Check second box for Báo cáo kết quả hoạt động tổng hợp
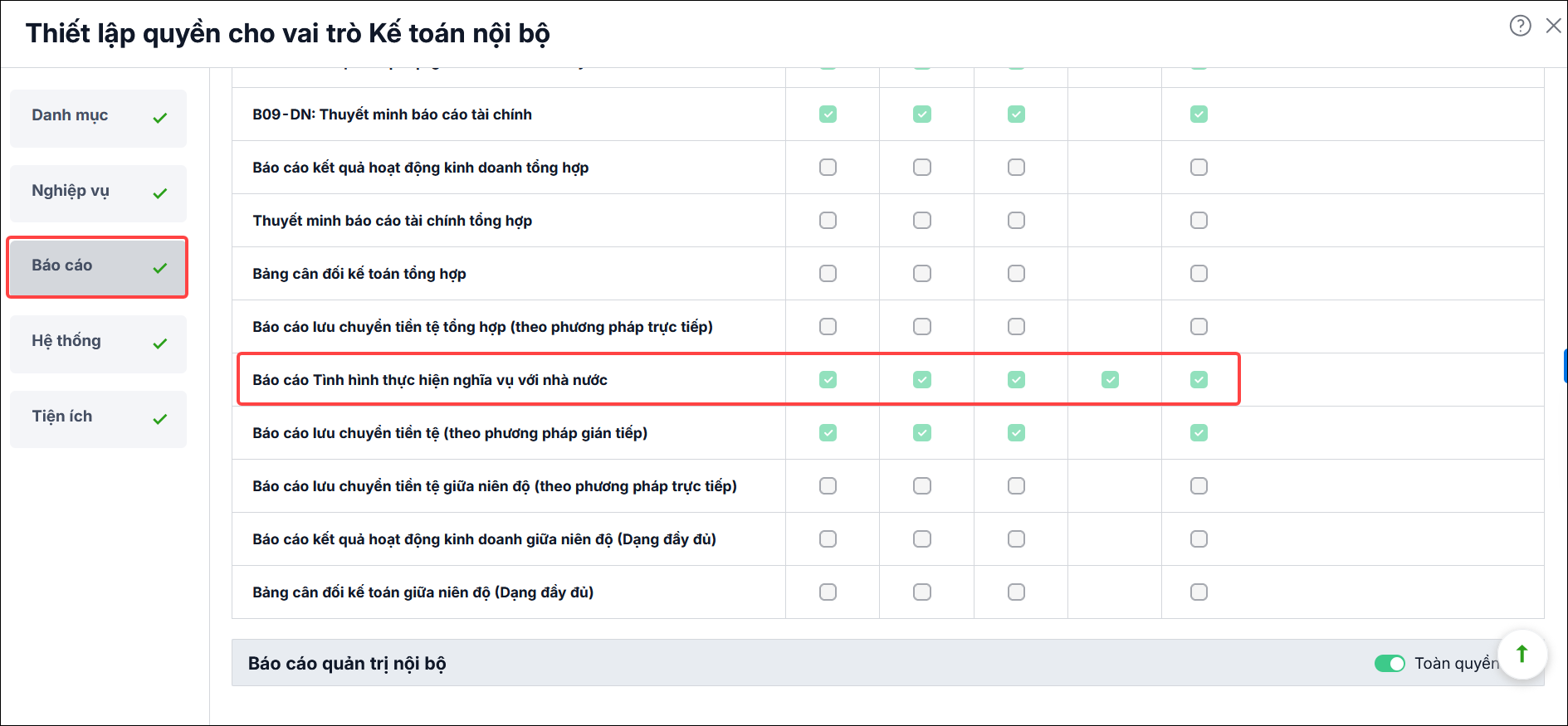 922,168
